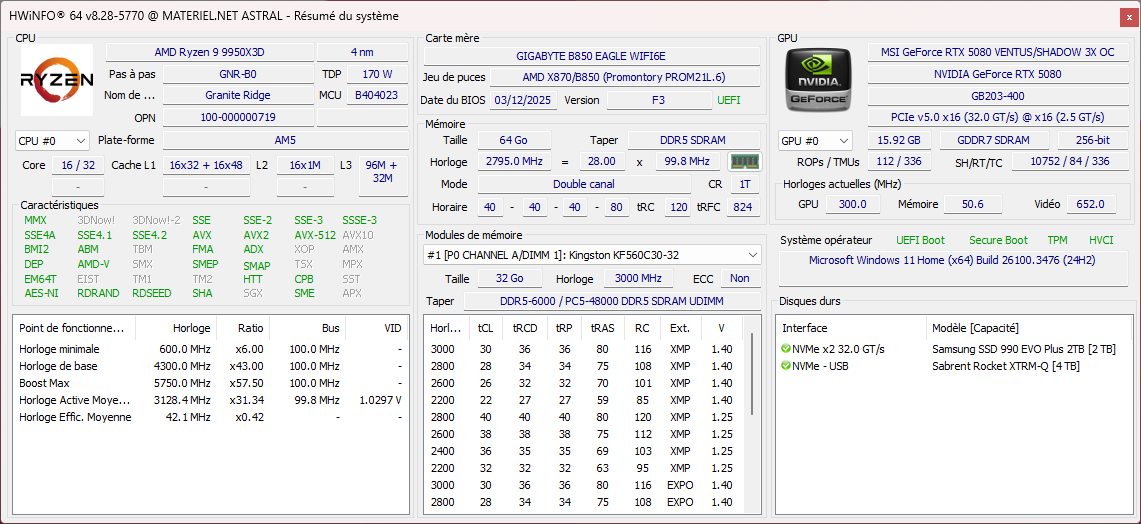
Task: Click the green UEFI label next to BIOS version
Action: [x=729, y=100]
